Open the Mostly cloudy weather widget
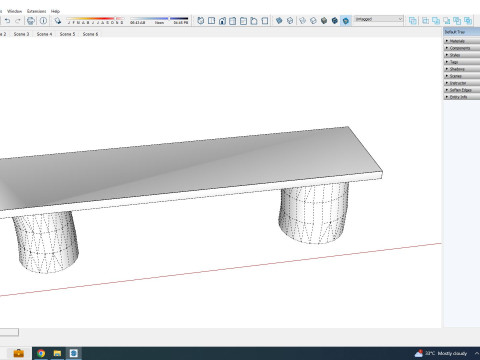The width and height of the screenshot is (480, 360). (440, 353)
